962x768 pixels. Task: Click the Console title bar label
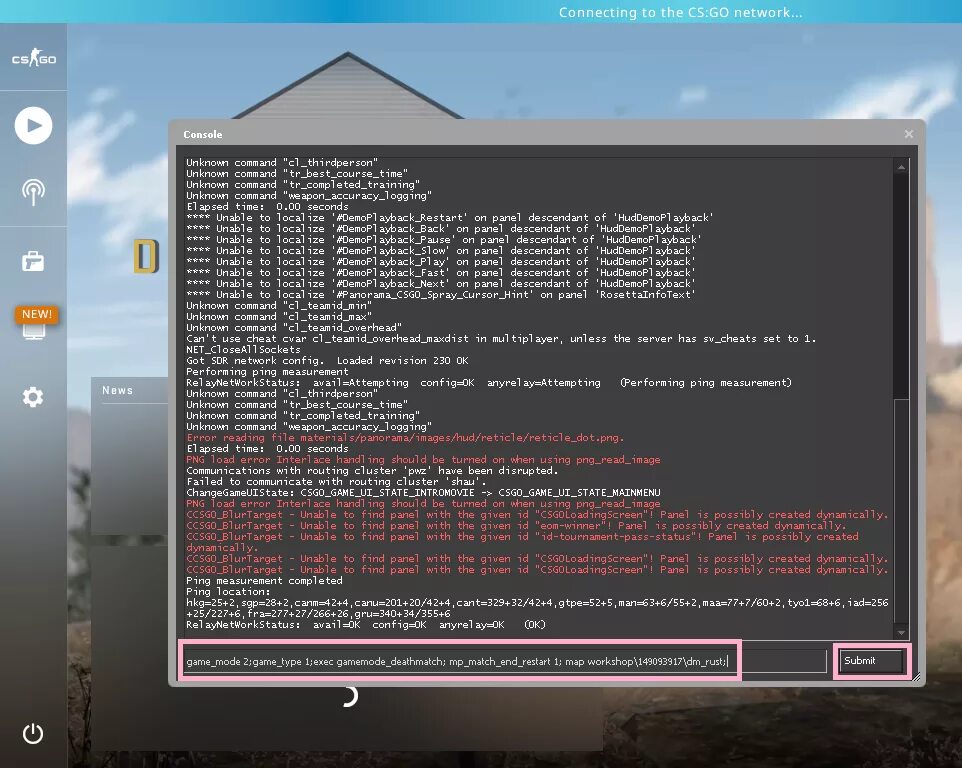click(202, 134)
